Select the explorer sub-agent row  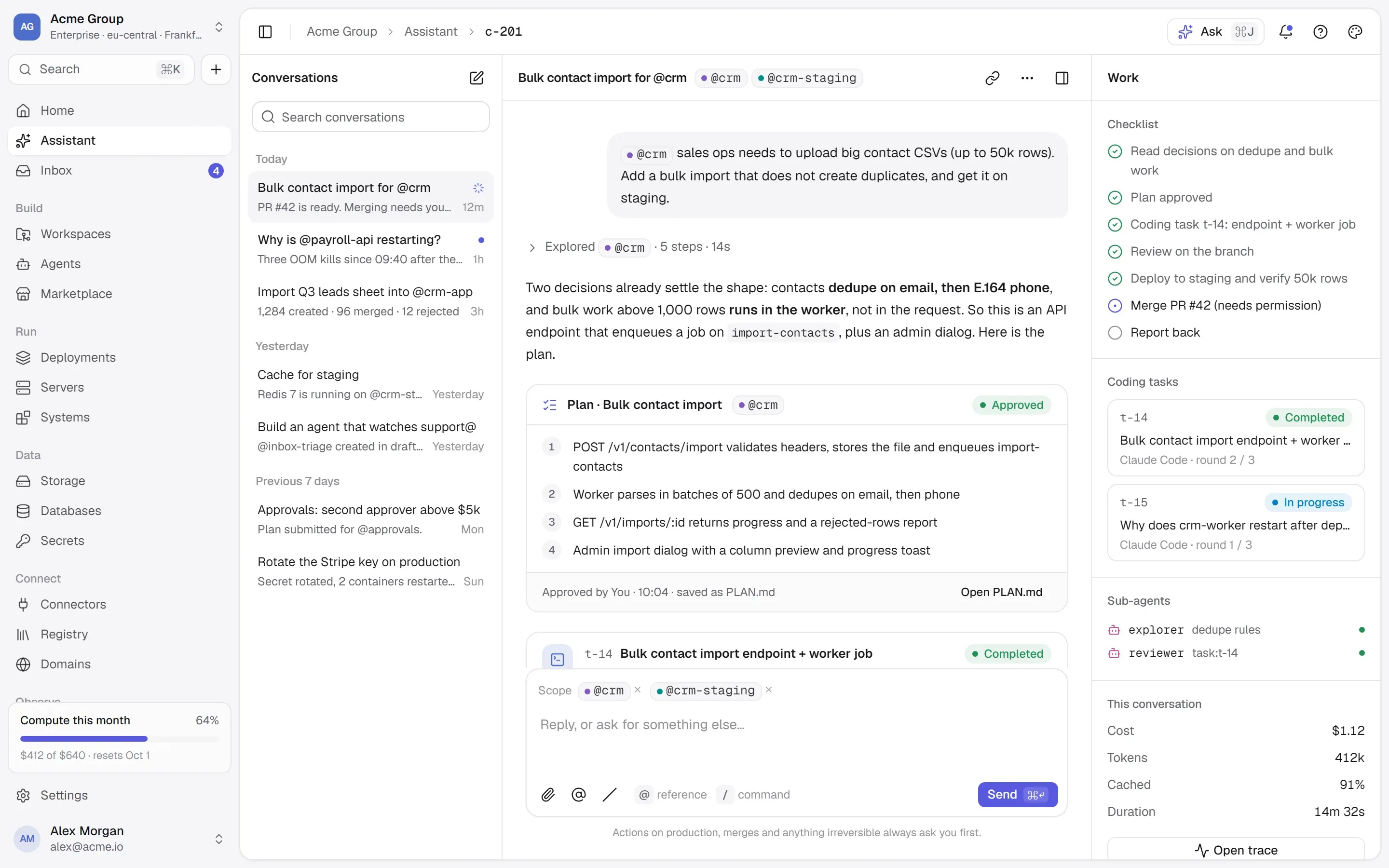coord(1236,630)
